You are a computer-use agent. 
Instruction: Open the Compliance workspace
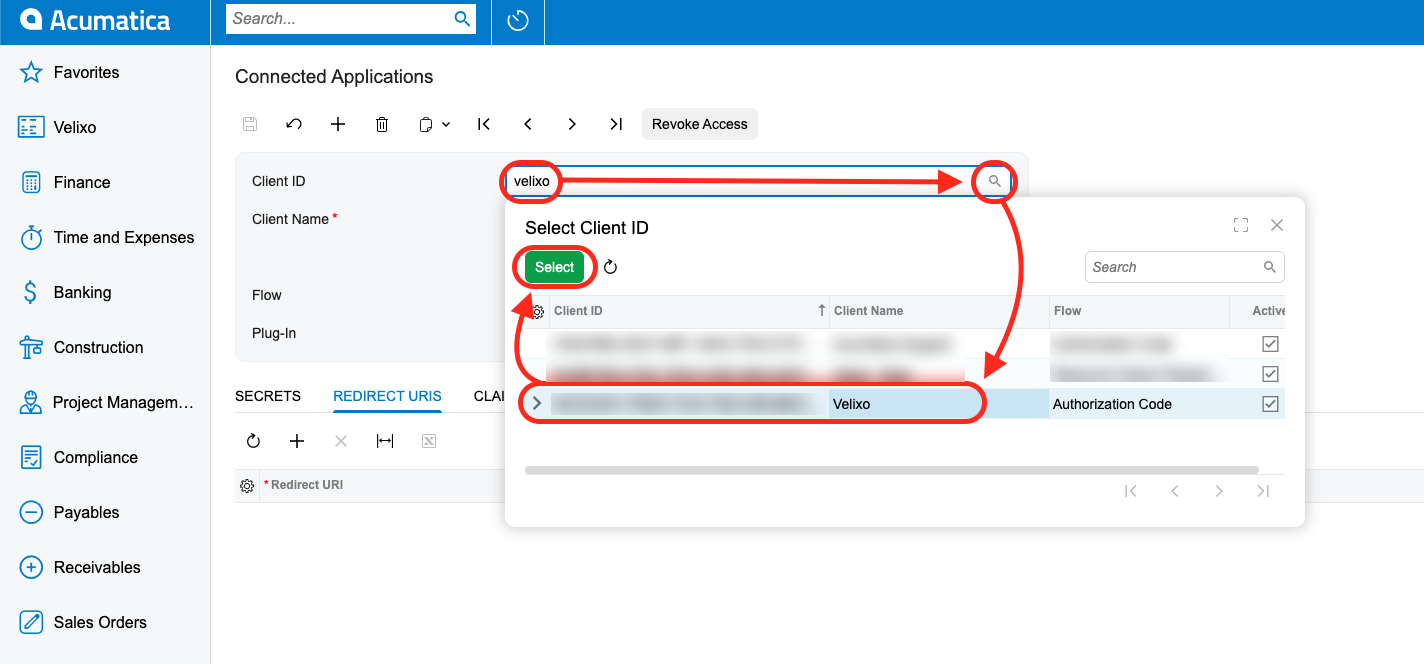[x=95, y=458]
